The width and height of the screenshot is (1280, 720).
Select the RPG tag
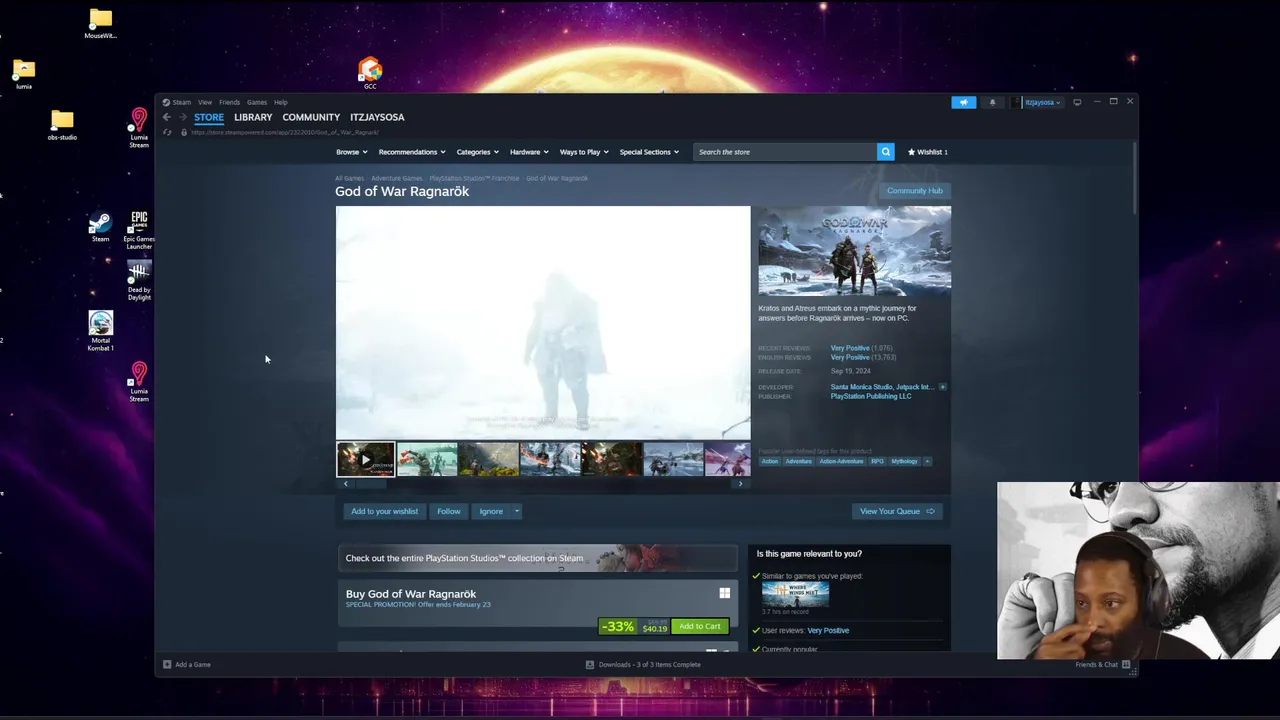[877, 461]
